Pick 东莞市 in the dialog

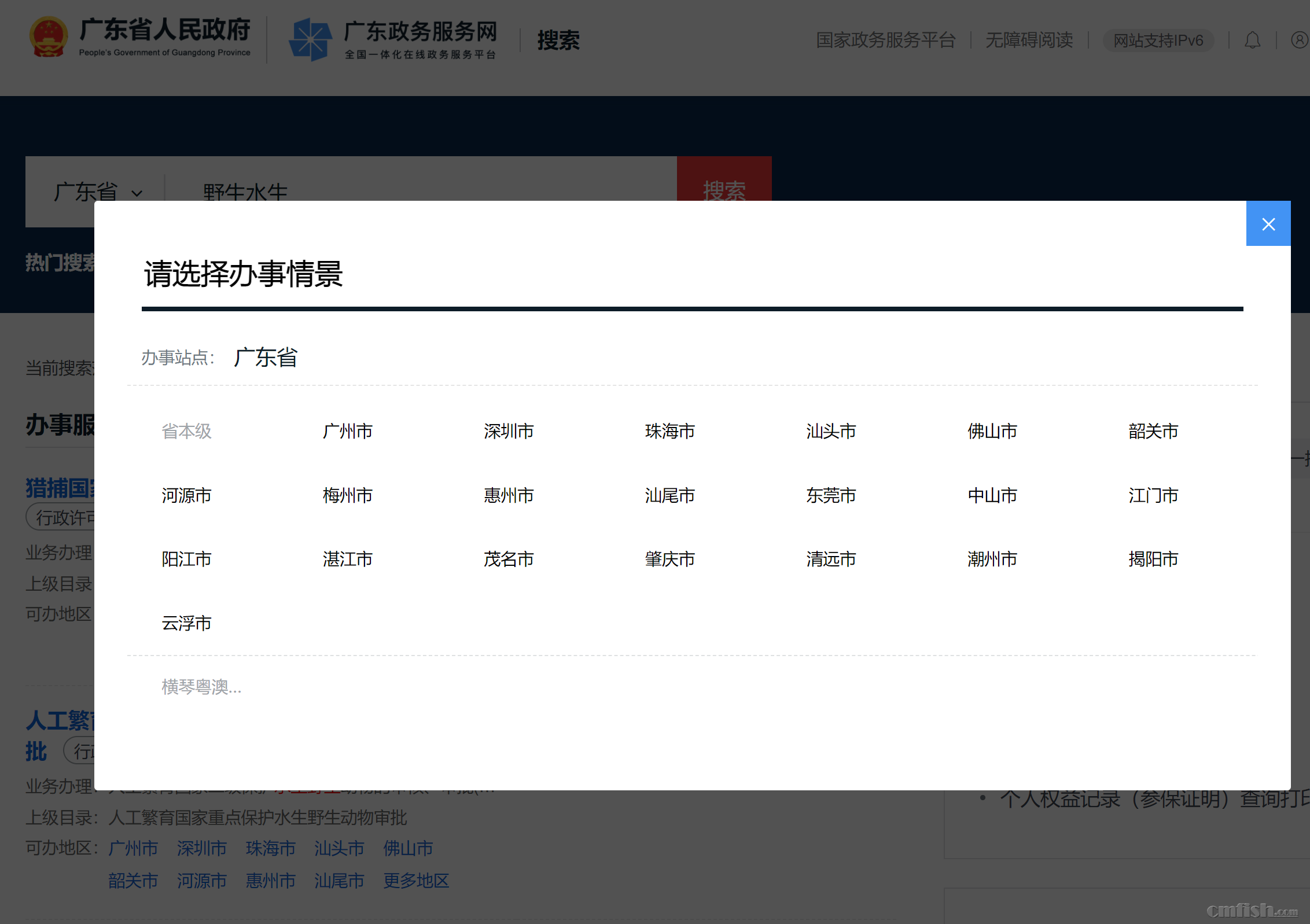click(x=831, y=495)
